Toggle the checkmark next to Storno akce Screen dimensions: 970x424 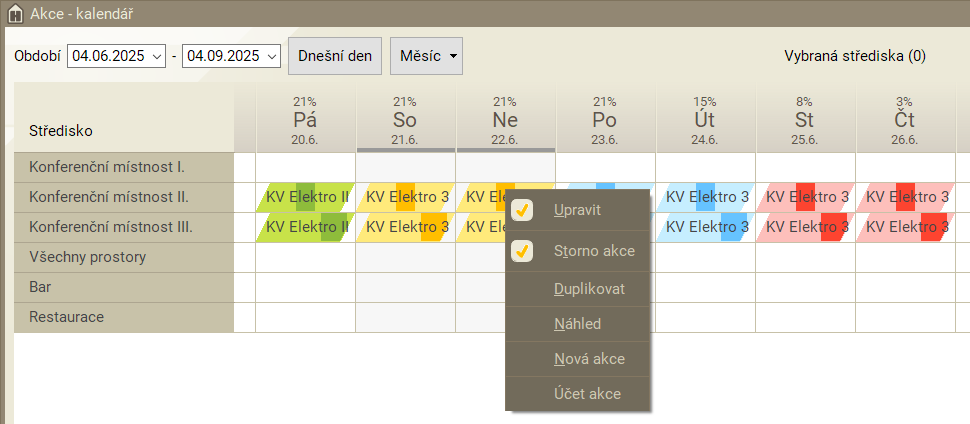pos(522,250)
